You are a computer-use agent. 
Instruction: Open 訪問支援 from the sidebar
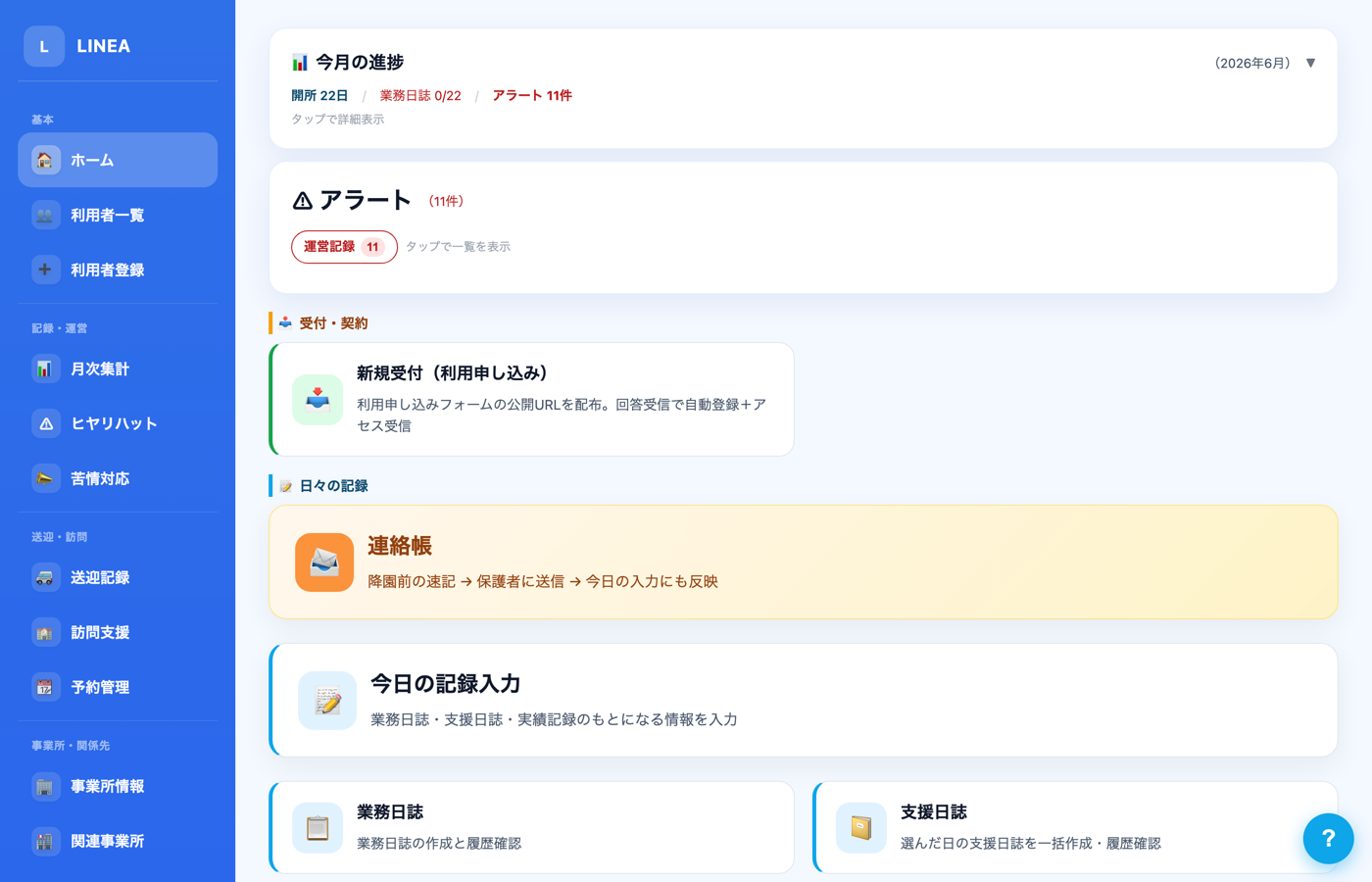pos(118,632)
